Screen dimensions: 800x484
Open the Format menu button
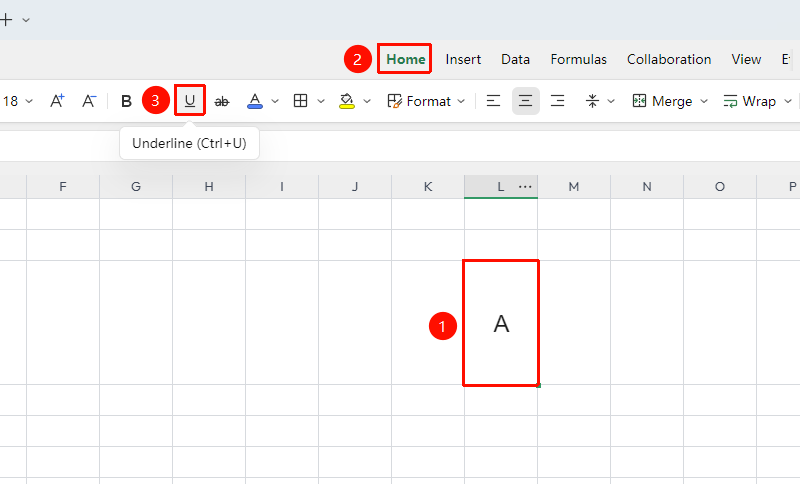426,101
